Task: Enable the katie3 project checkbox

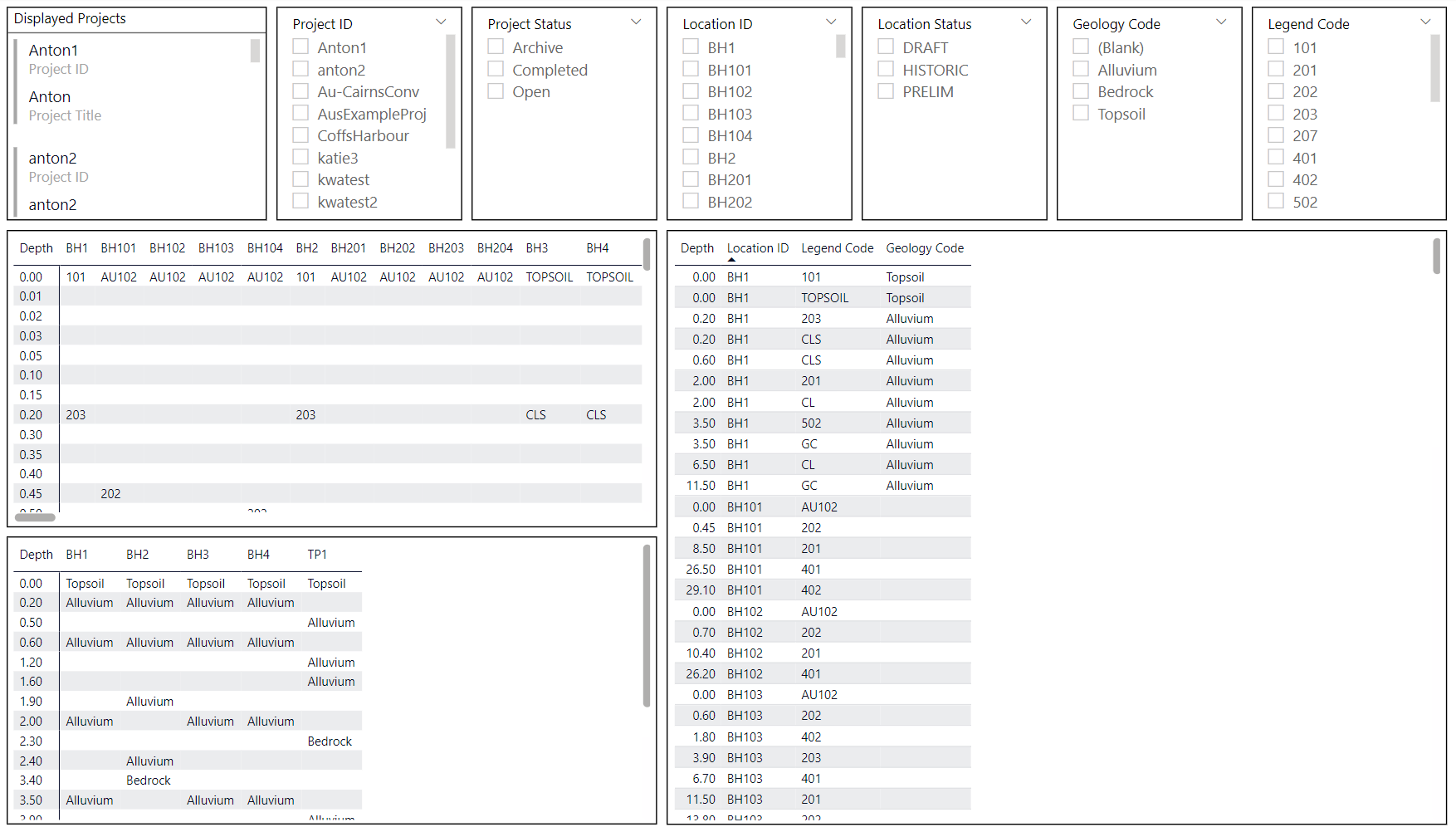Action: (300, 158)
